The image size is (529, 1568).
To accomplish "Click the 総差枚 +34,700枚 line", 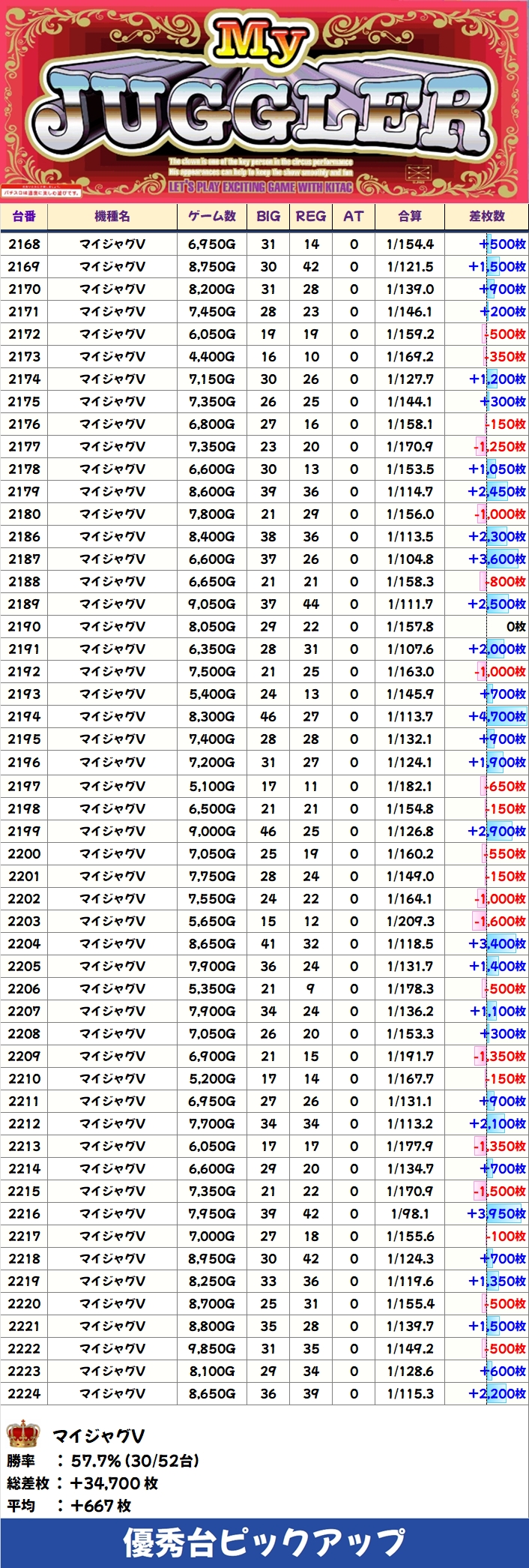I will click(x=82, y=1483).
